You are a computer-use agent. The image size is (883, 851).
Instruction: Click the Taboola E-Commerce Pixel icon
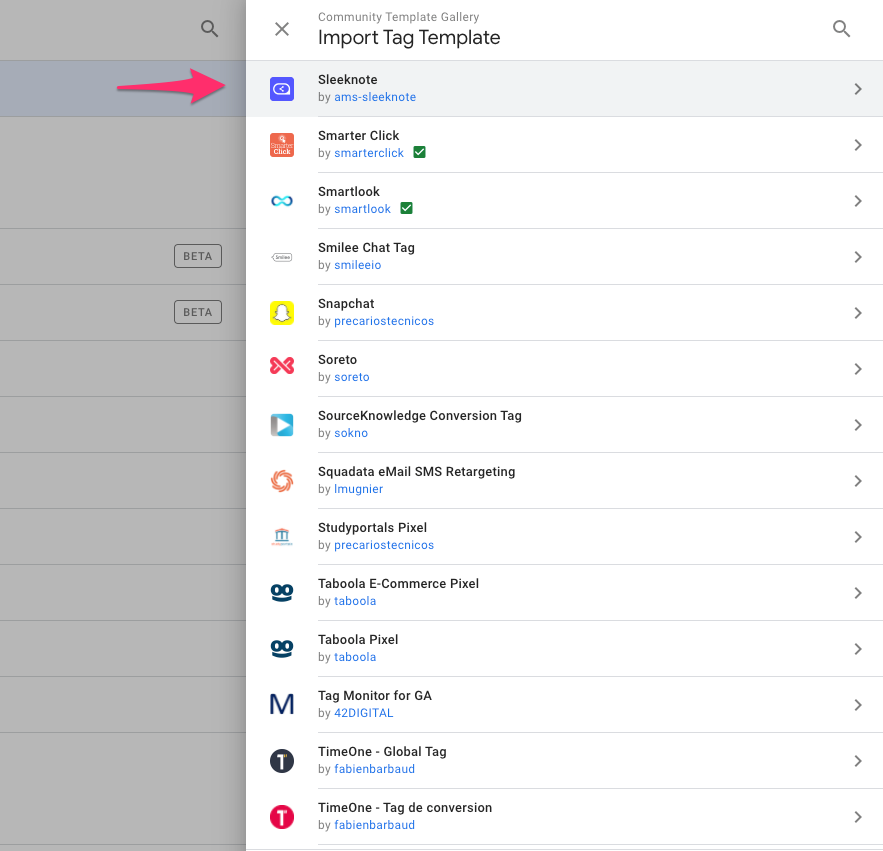282,593
